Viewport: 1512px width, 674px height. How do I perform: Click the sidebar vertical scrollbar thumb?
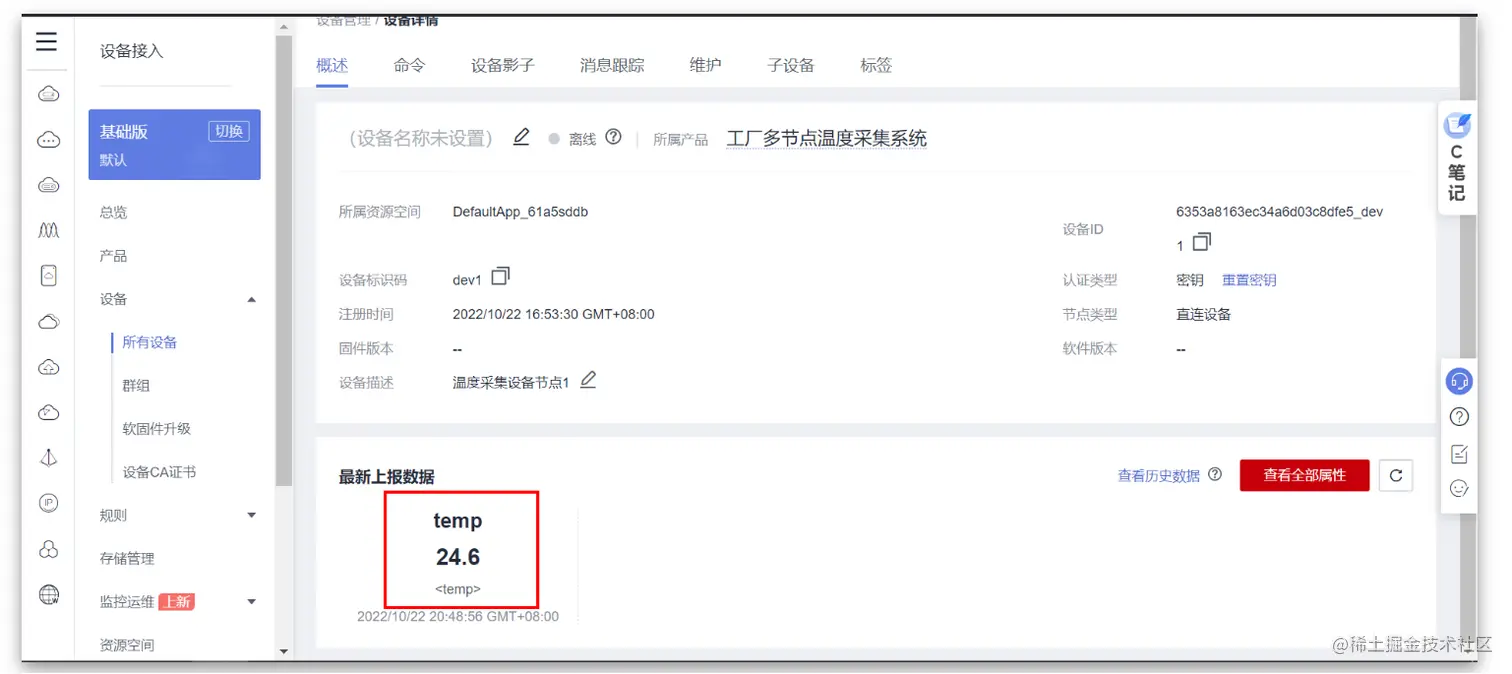(284, 260)
